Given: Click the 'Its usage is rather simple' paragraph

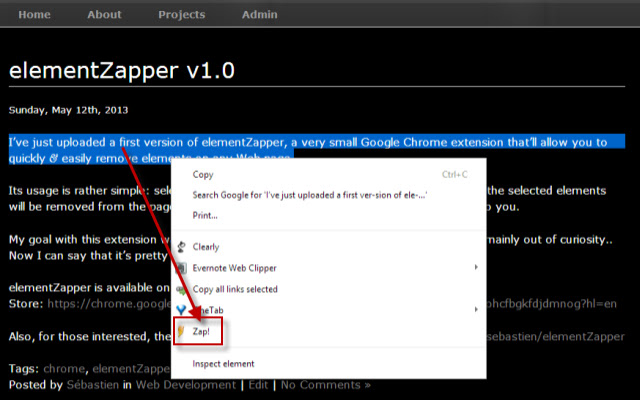Looking at the screenshot, I should [90, 199].
